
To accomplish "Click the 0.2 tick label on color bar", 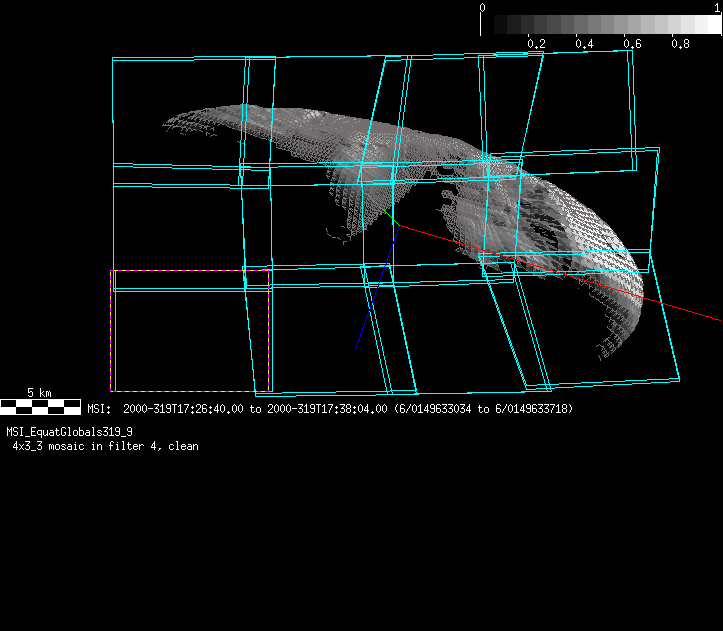I will pos(536,44).
